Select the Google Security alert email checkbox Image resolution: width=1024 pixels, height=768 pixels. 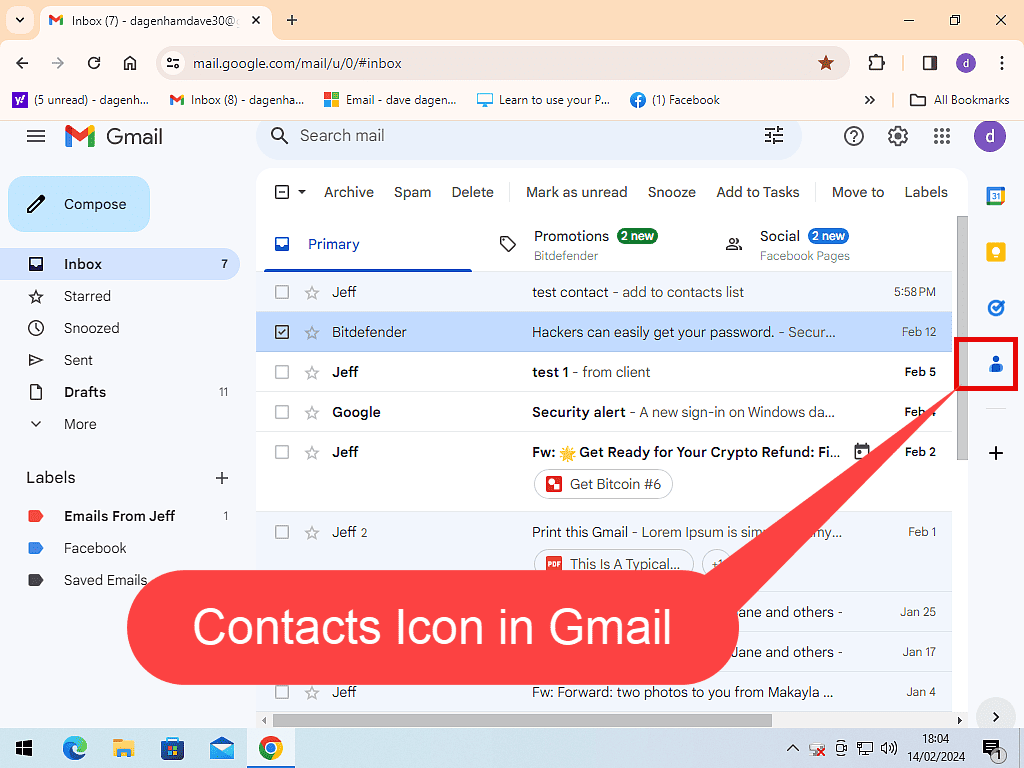click(282, 412)
